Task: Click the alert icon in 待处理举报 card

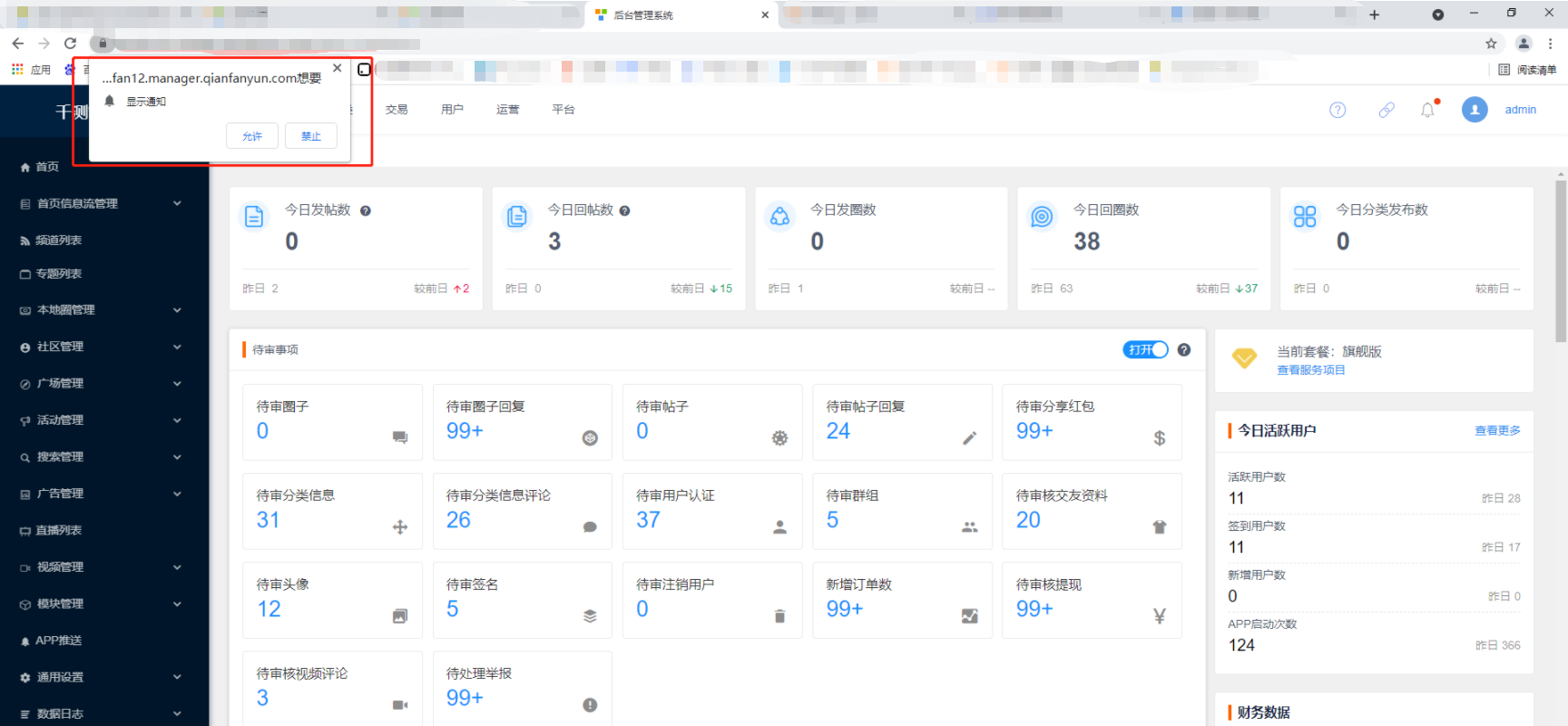Action: (x=590, y=705)
